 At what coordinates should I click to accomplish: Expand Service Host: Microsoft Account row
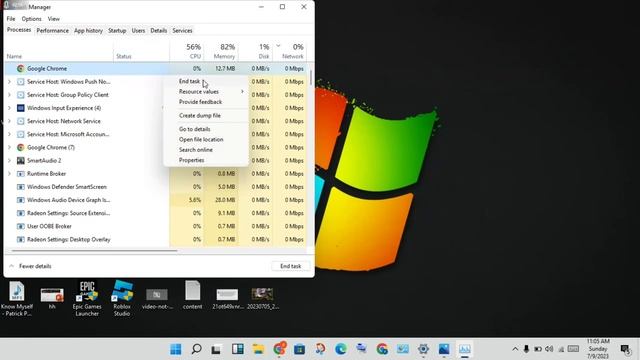click(x=9, y=134)
